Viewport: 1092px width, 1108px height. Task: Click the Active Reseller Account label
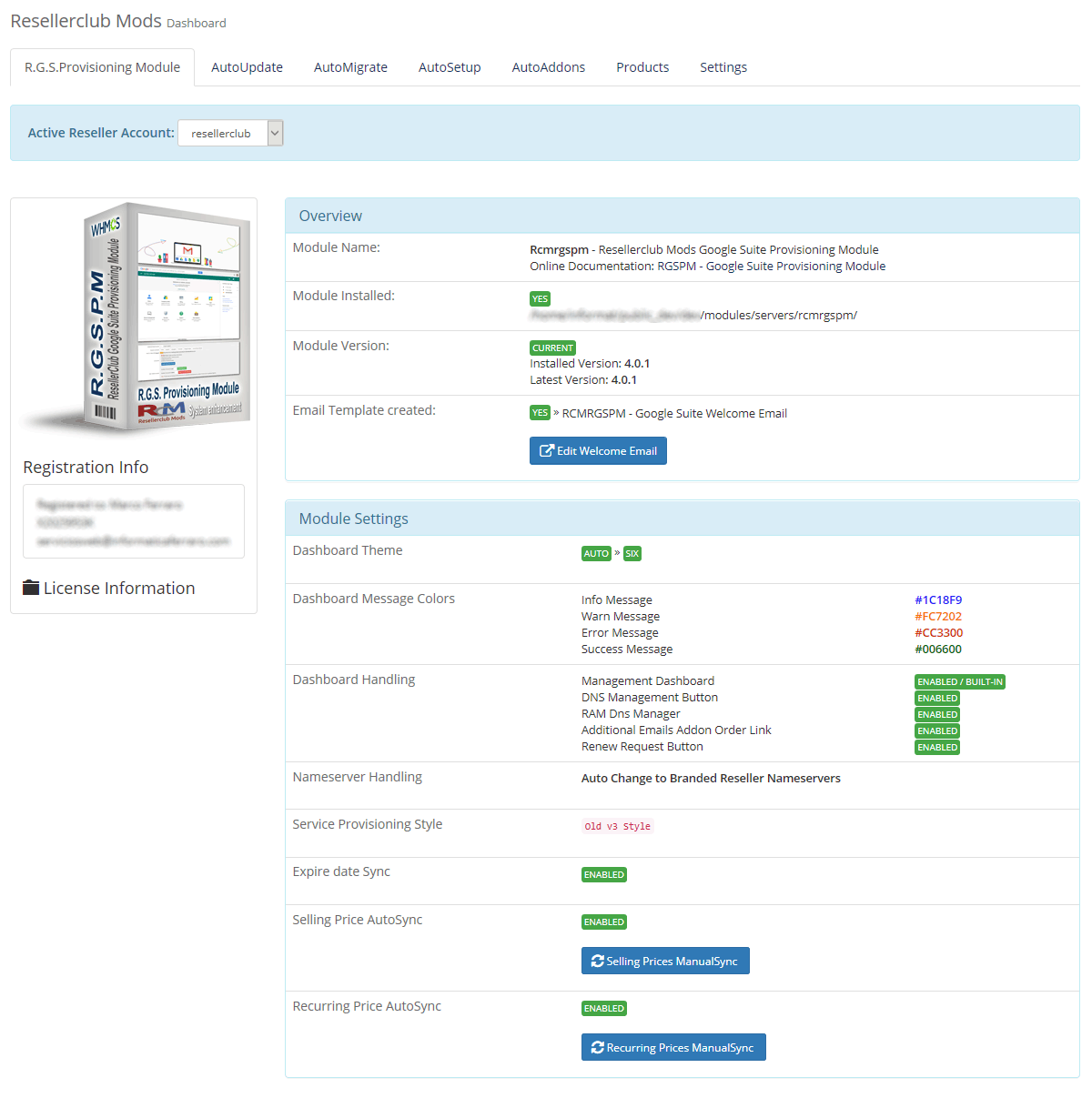coord(101,133)
